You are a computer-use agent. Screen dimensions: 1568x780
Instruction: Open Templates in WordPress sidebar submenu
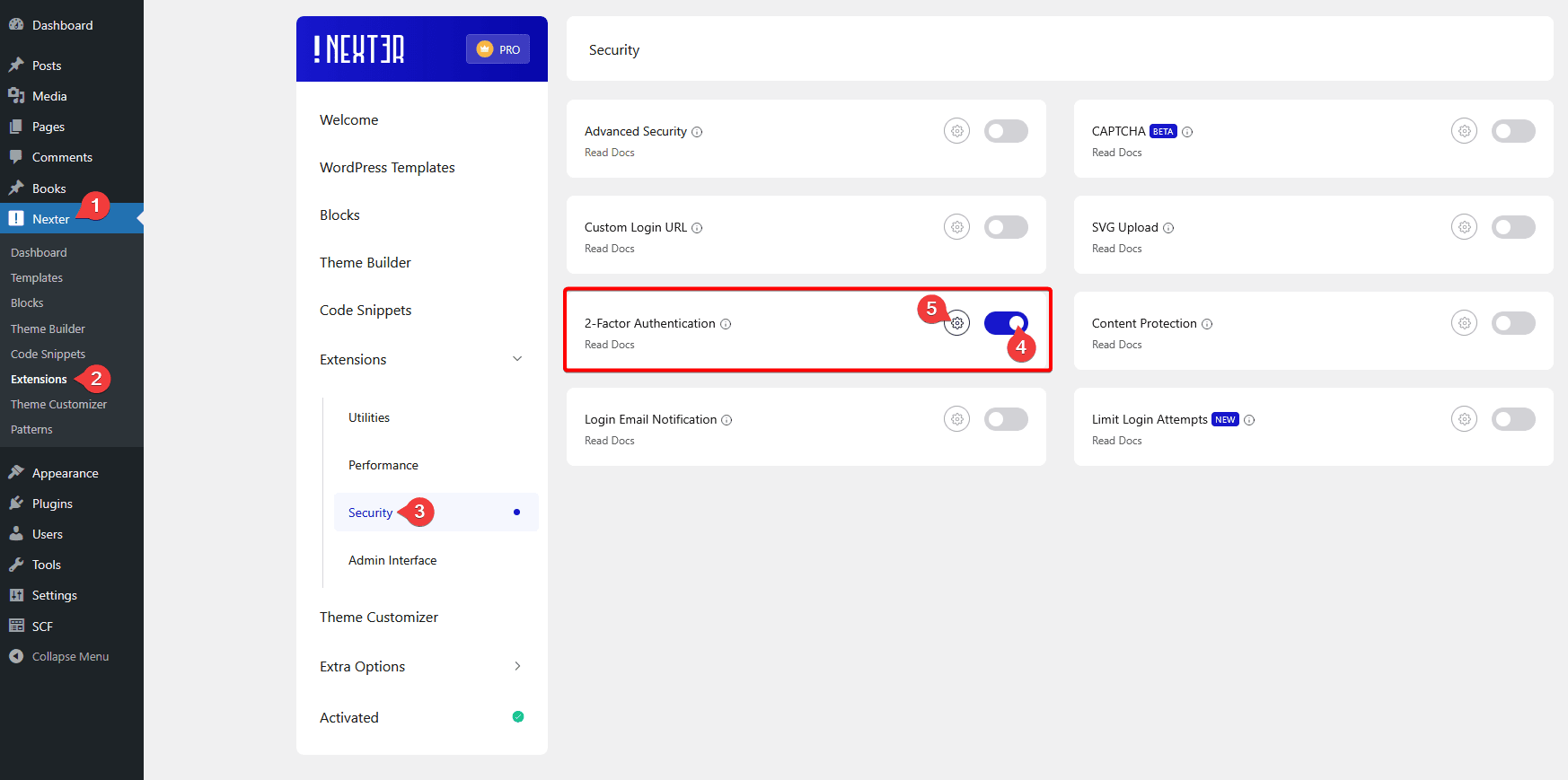tap(37, 277)
